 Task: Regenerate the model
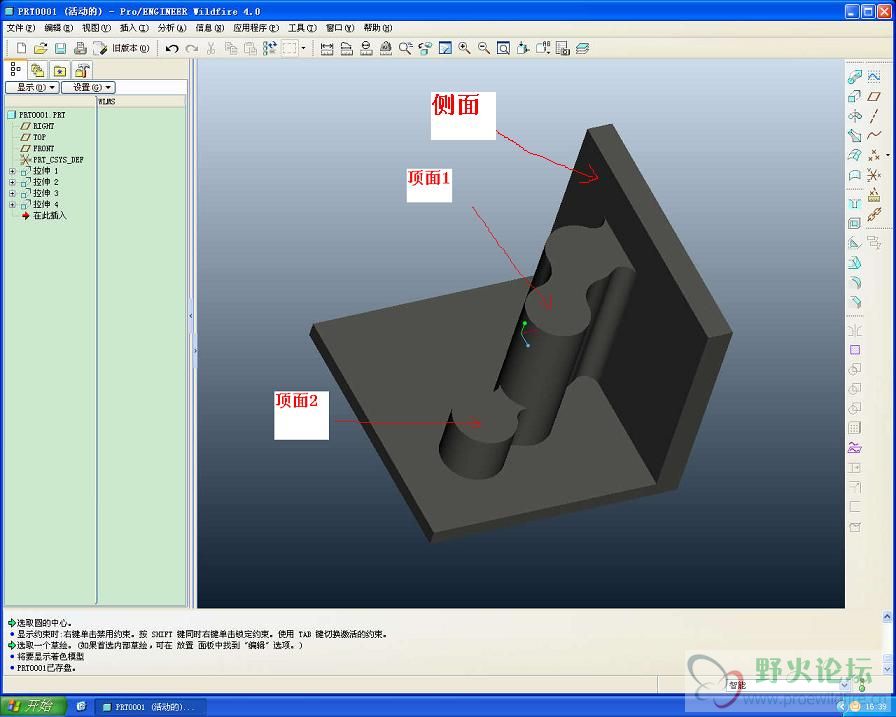[x=270, y=49]
